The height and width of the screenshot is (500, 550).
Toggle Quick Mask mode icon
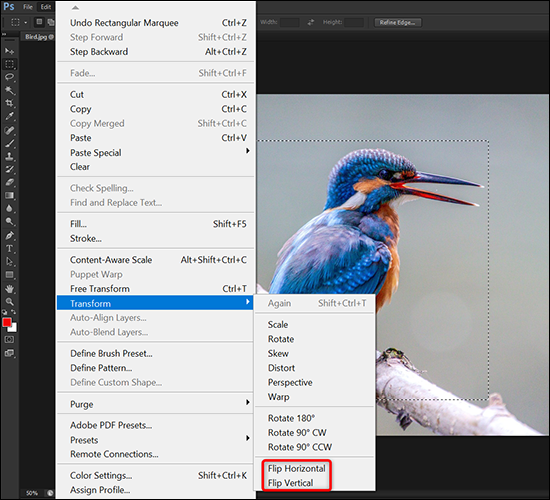click(9, 339)
